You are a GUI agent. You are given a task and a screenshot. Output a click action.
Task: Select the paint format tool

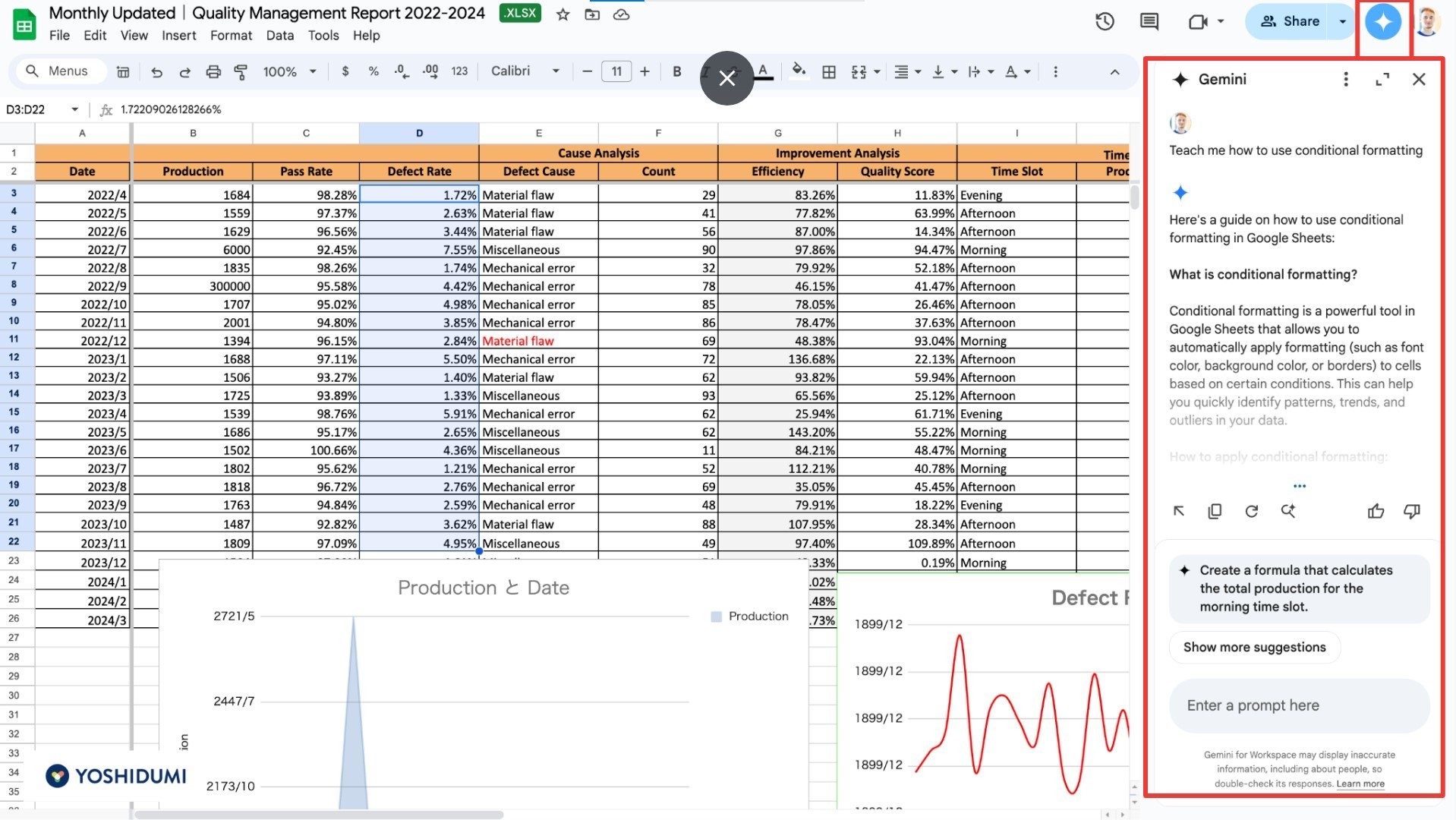[x=241, y=71]
